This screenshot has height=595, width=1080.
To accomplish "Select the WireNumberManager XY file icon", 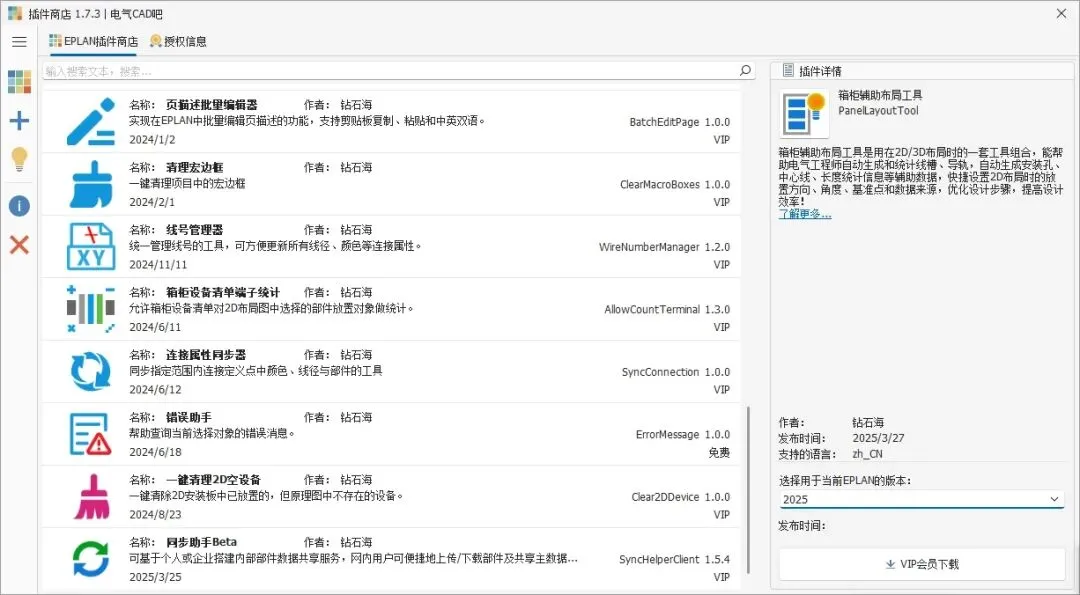I will coord(91,247).
